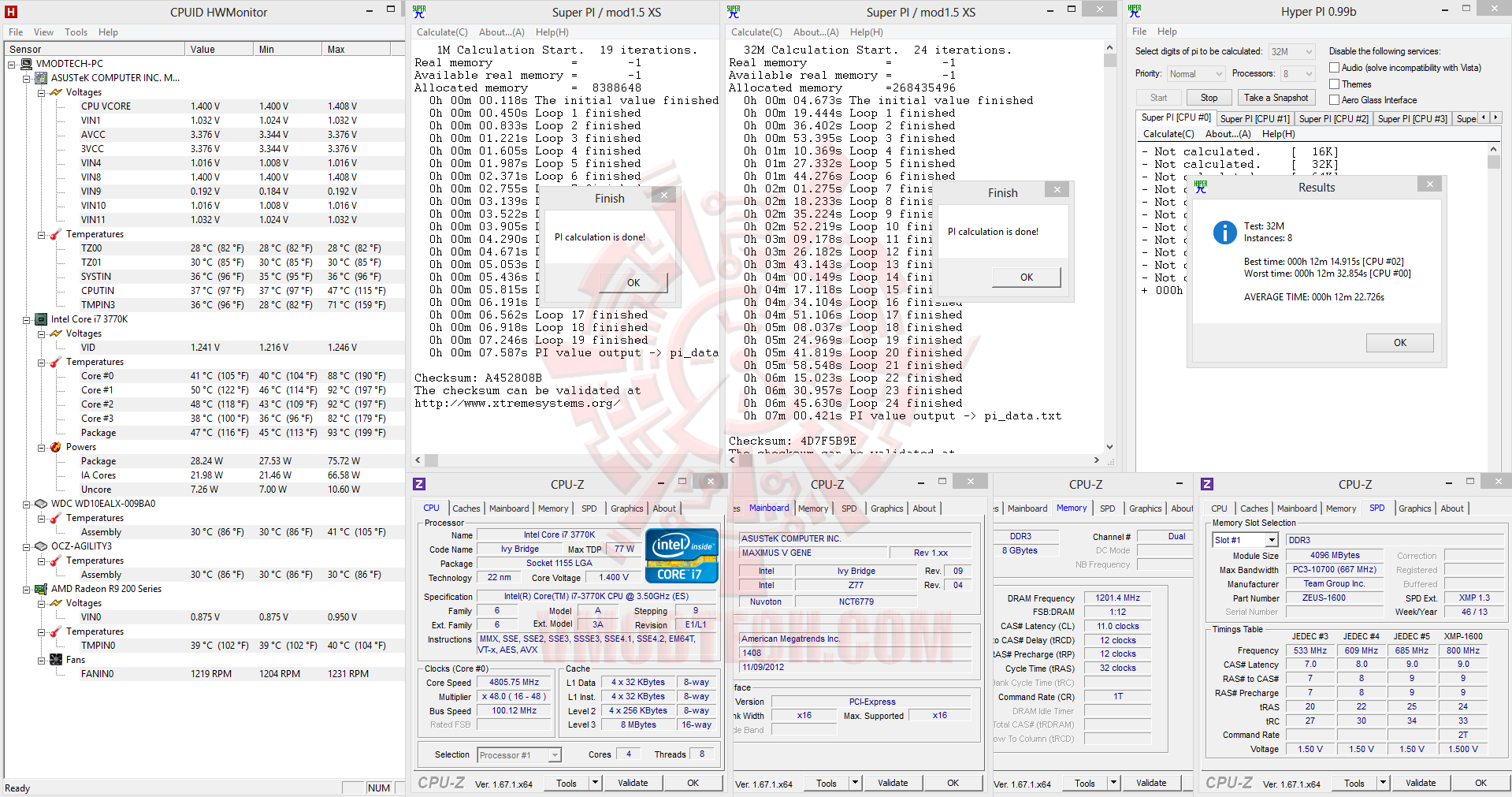1512x797 pixels.
Task: Open Calculate(C) menu in the 1M Super PI window
Action: pyautogui.click(x=442, y=32)
